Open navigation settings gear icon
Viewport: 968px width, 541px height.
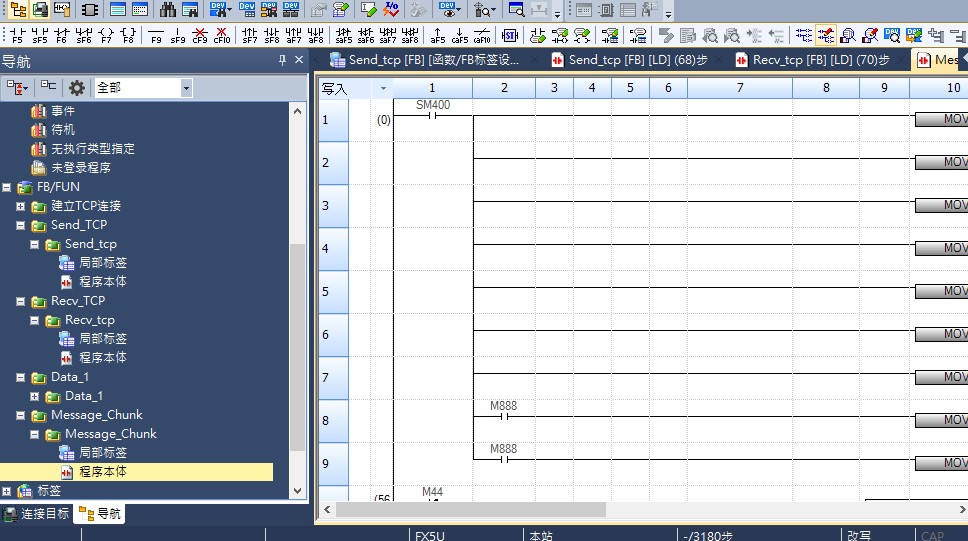tap(76, 88)
